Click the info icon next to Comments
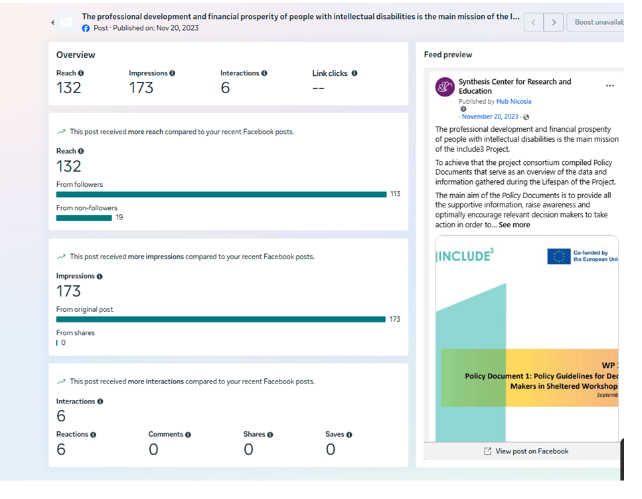The image size is (642, 499). [188, 435]
